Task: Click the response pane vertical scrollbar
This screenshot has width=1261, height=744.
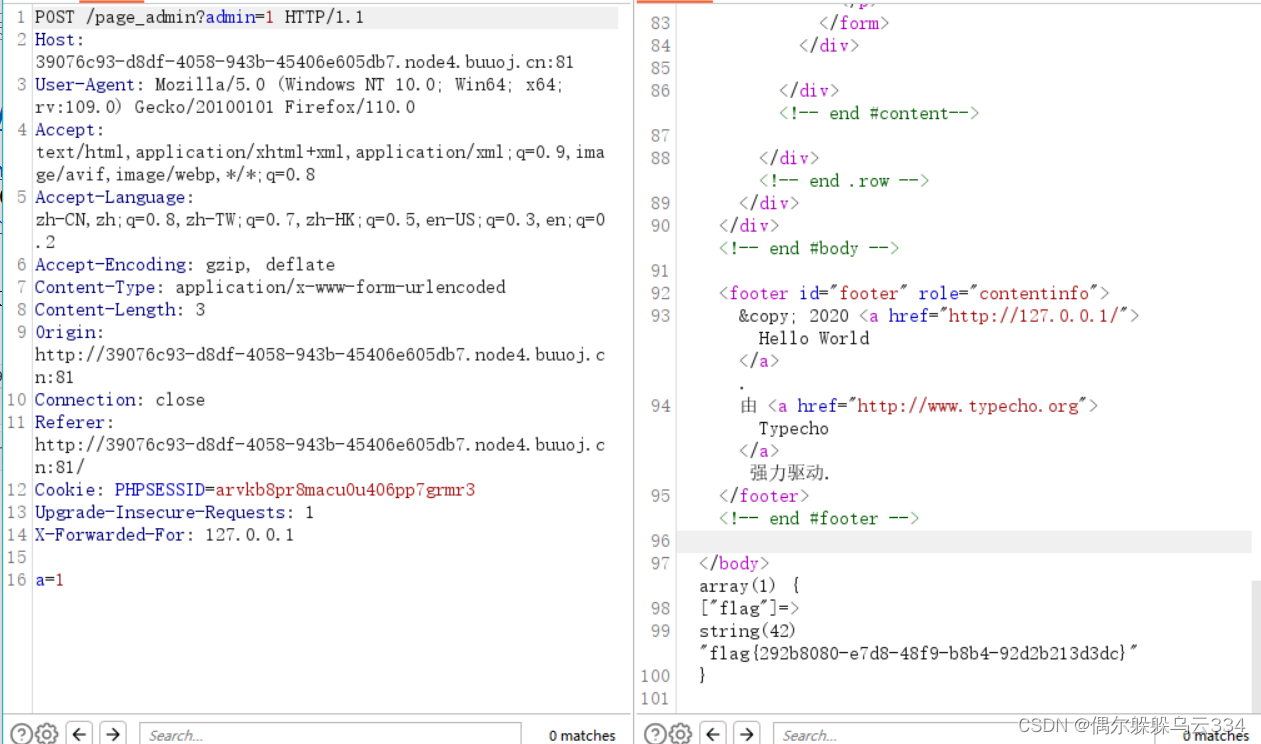Action: pos(1255,640)
